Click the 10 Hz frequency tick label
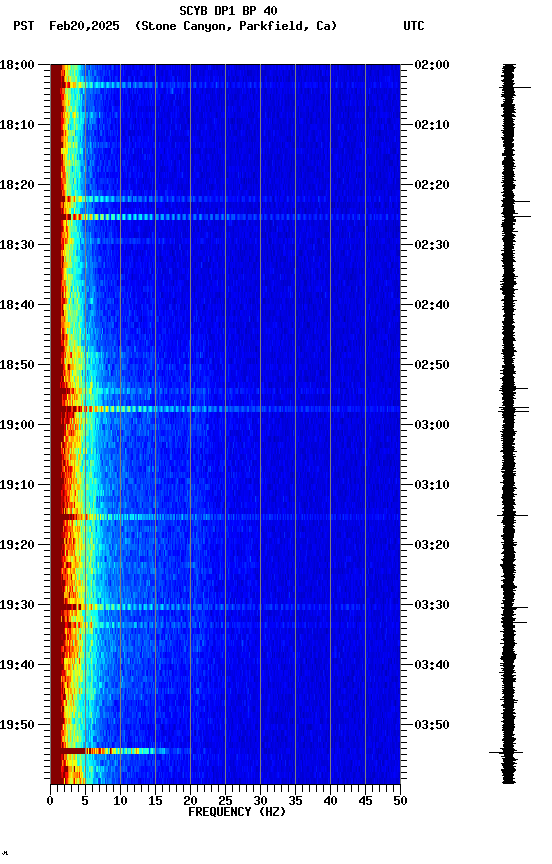 [120, 801]
